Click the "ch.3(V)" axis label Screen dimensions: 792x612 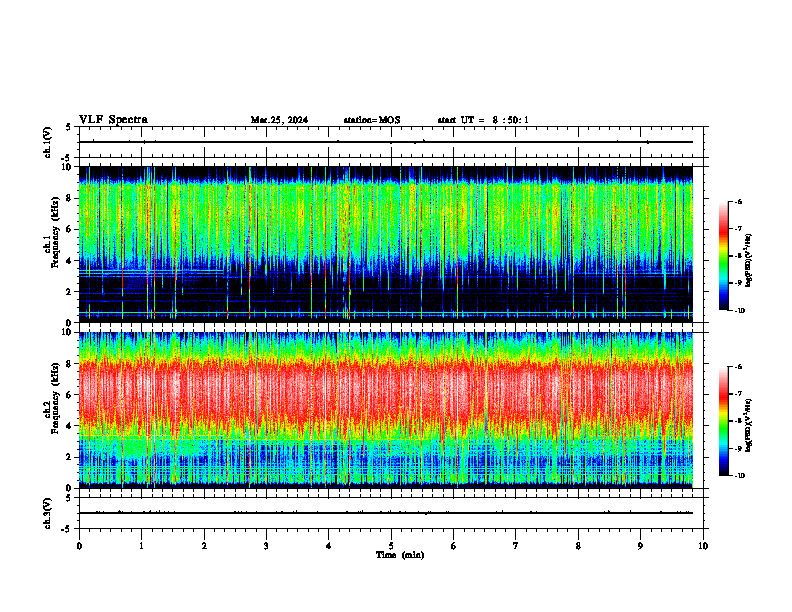[47, 513]
